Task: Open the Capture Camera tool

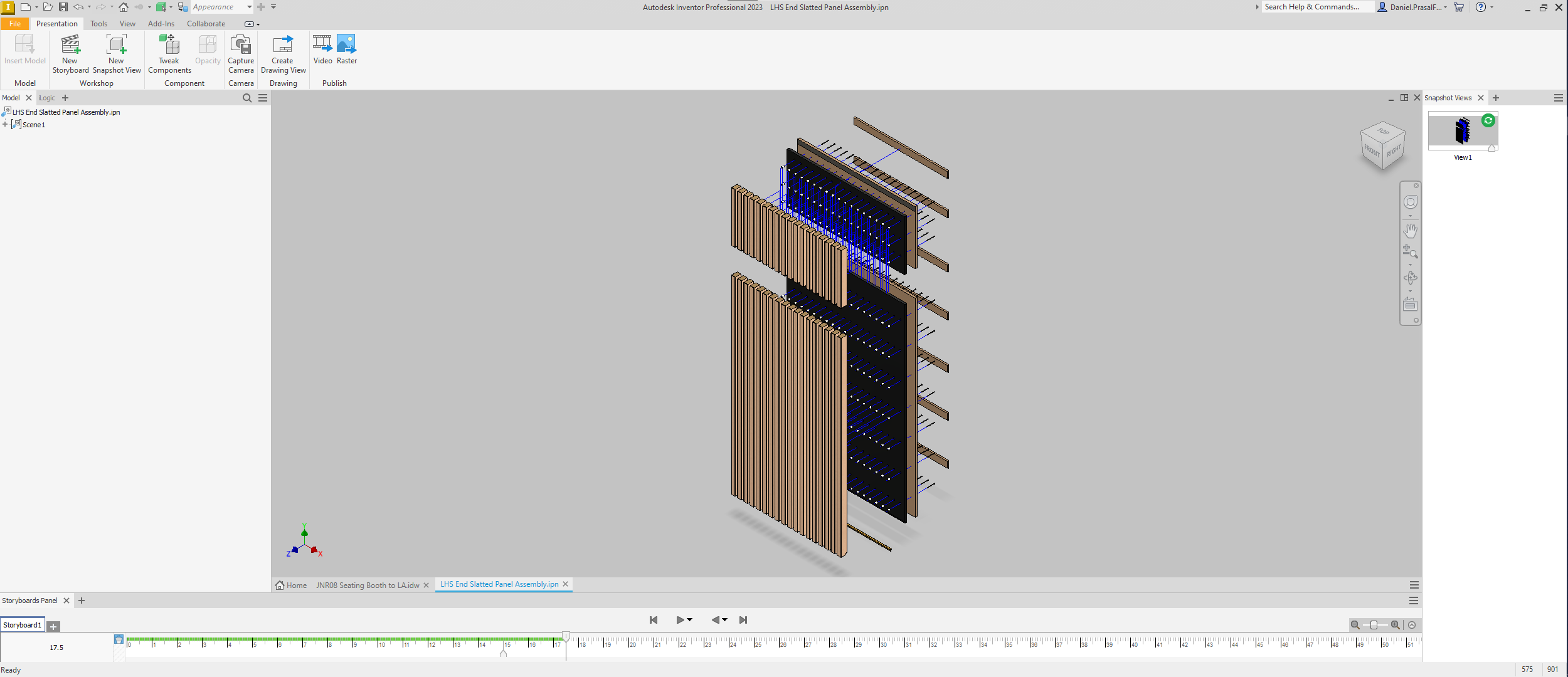Action: tap(241, 53)
